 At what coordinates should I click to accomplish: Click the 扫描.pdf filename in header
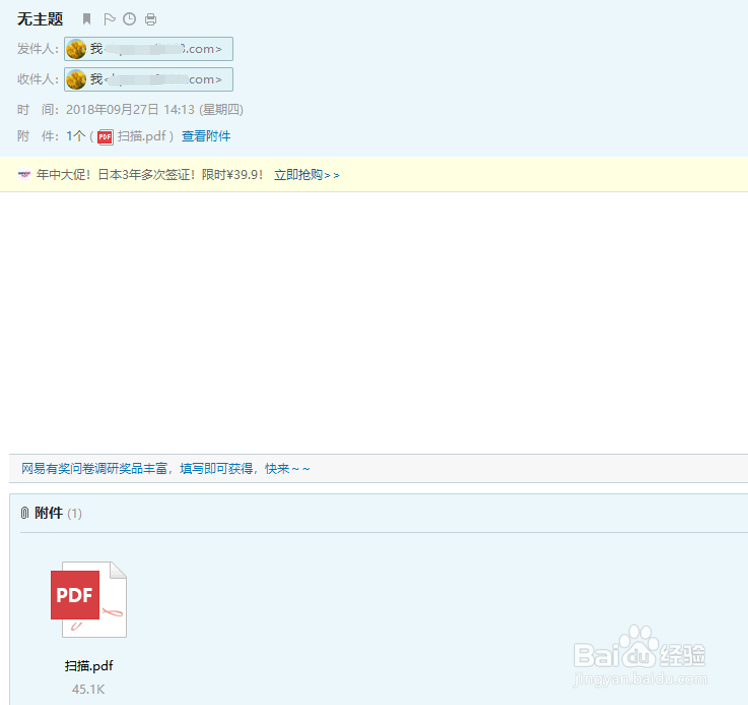[142, 136]
